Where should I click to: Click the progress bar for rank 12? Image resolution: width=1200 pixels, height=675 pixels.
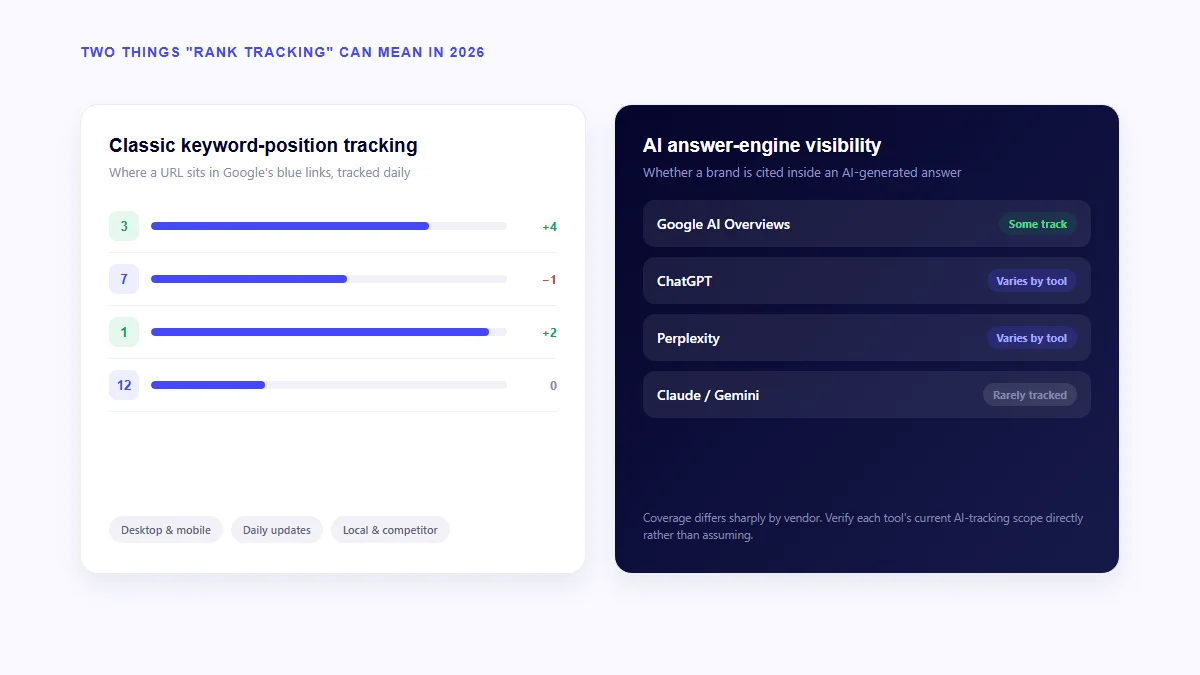click(x=329, y=385)
